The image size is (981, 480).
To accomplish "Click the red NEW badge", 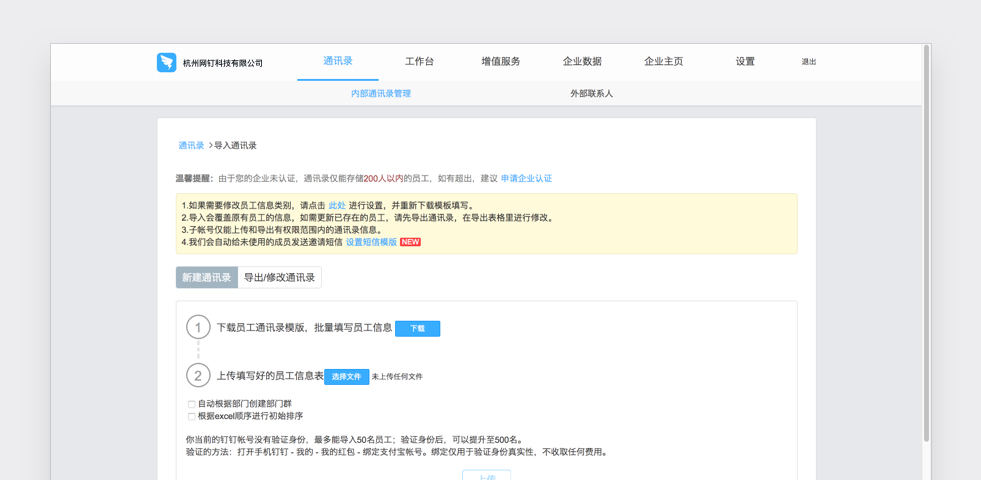I will click(x=410, y=242).
